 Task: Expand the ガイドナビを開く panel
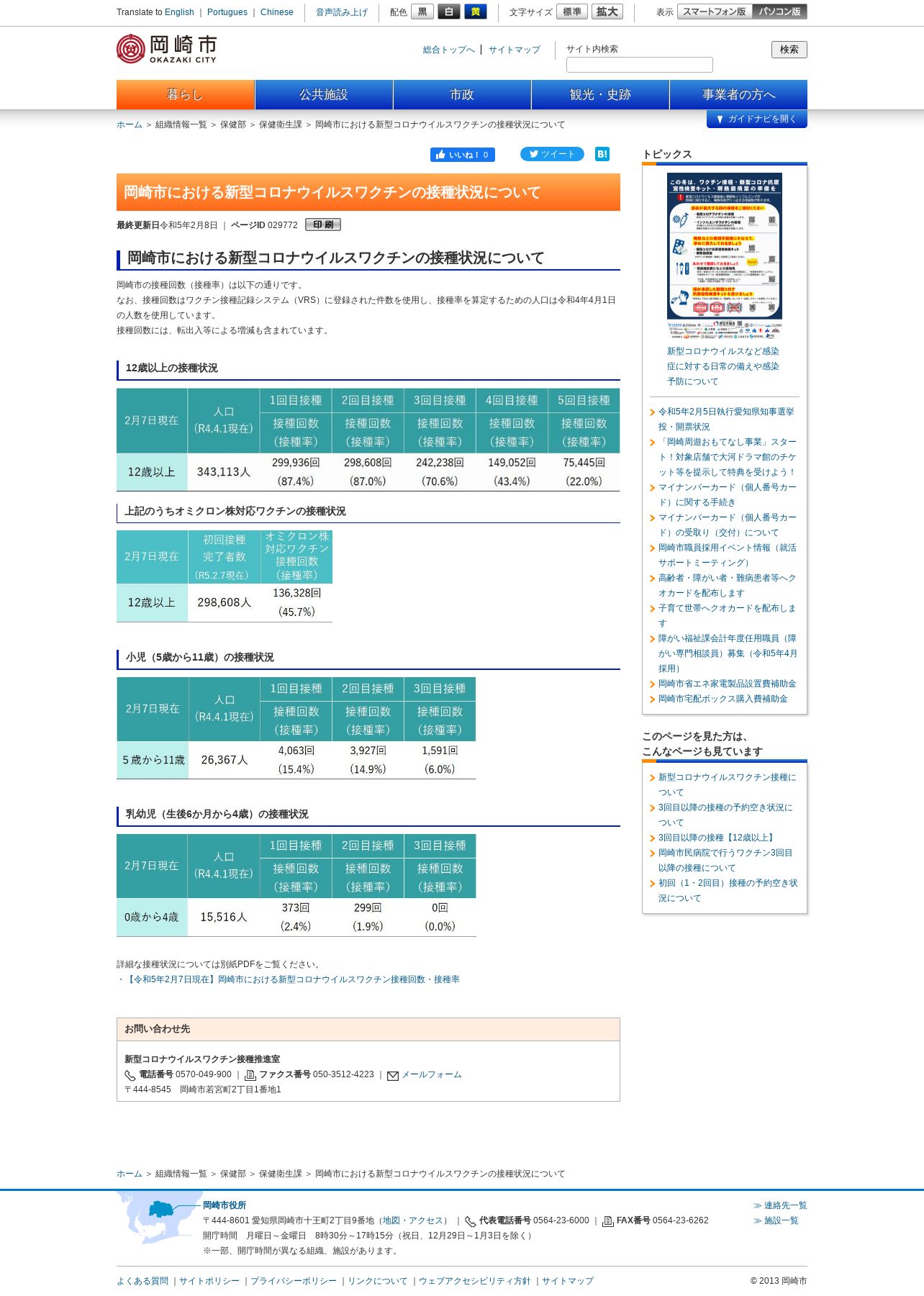pyautogui.click(x=757, y=119)
